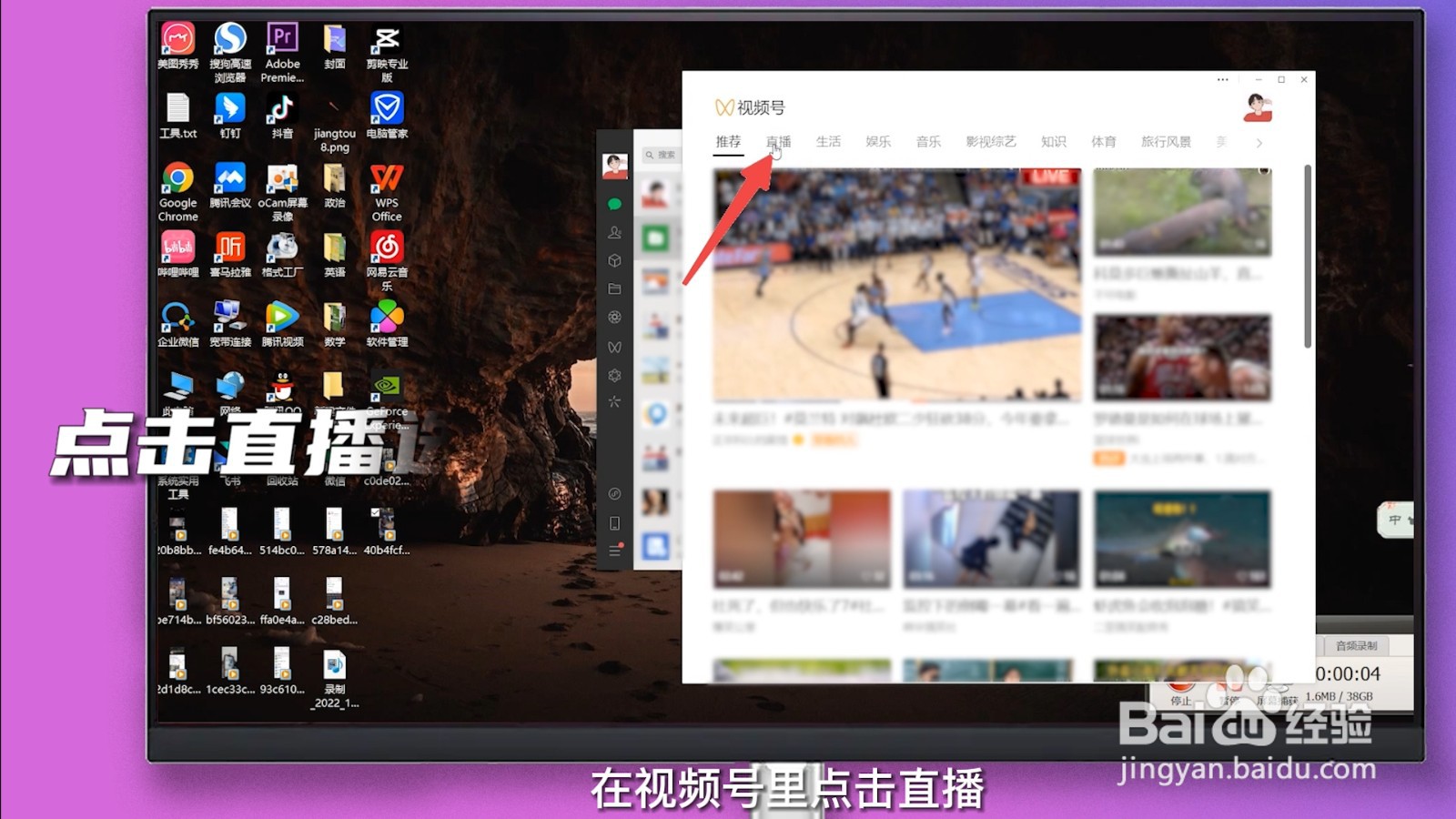
Task: Open WeChat mini programs icon in sidebar
Action: coord(614,493)
